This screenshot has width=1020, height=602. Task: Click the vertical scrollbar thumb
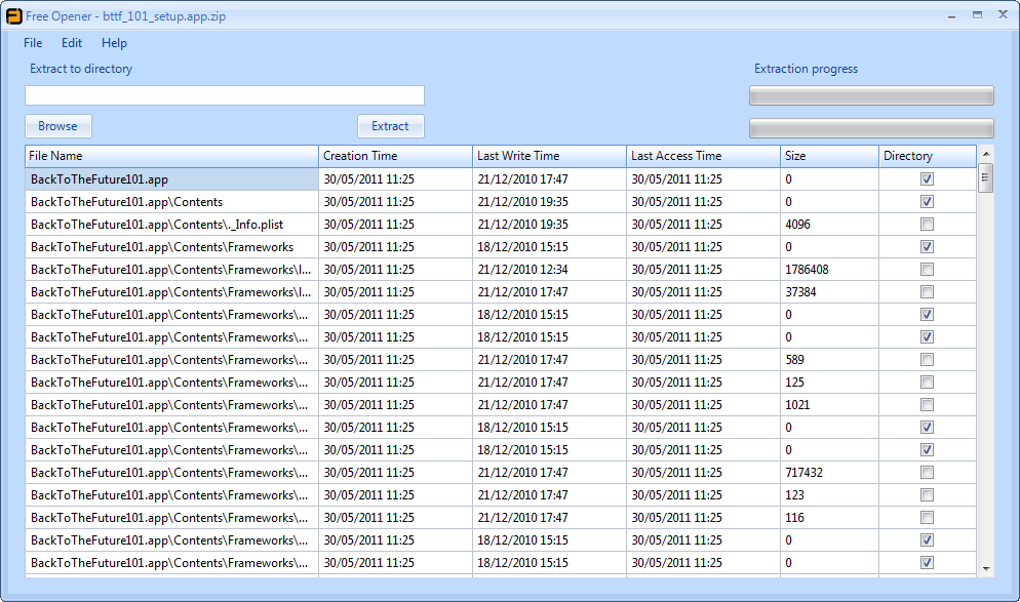pyautogui.click(x=986, y=178)
